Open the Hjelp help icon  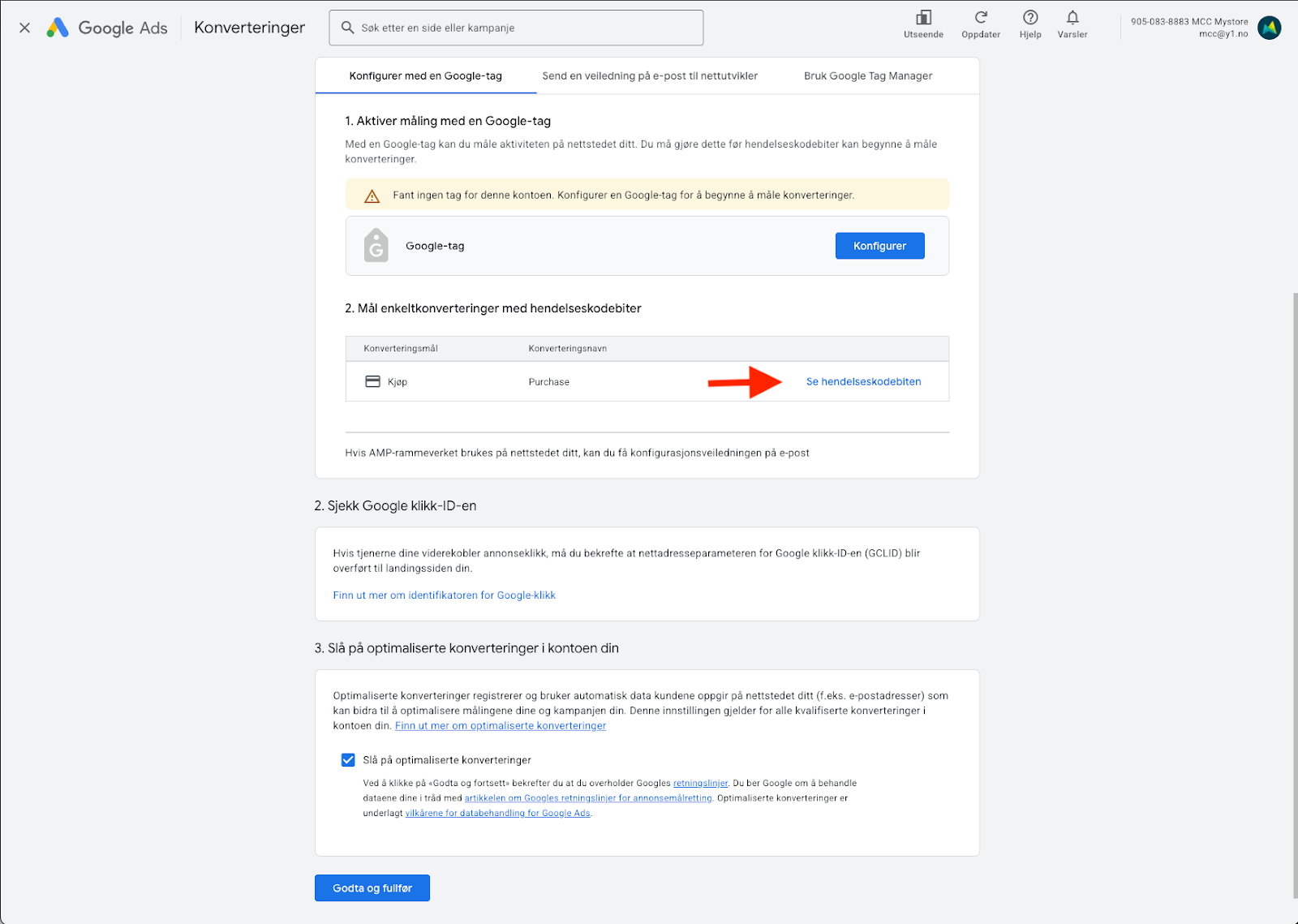point(1030,18)
